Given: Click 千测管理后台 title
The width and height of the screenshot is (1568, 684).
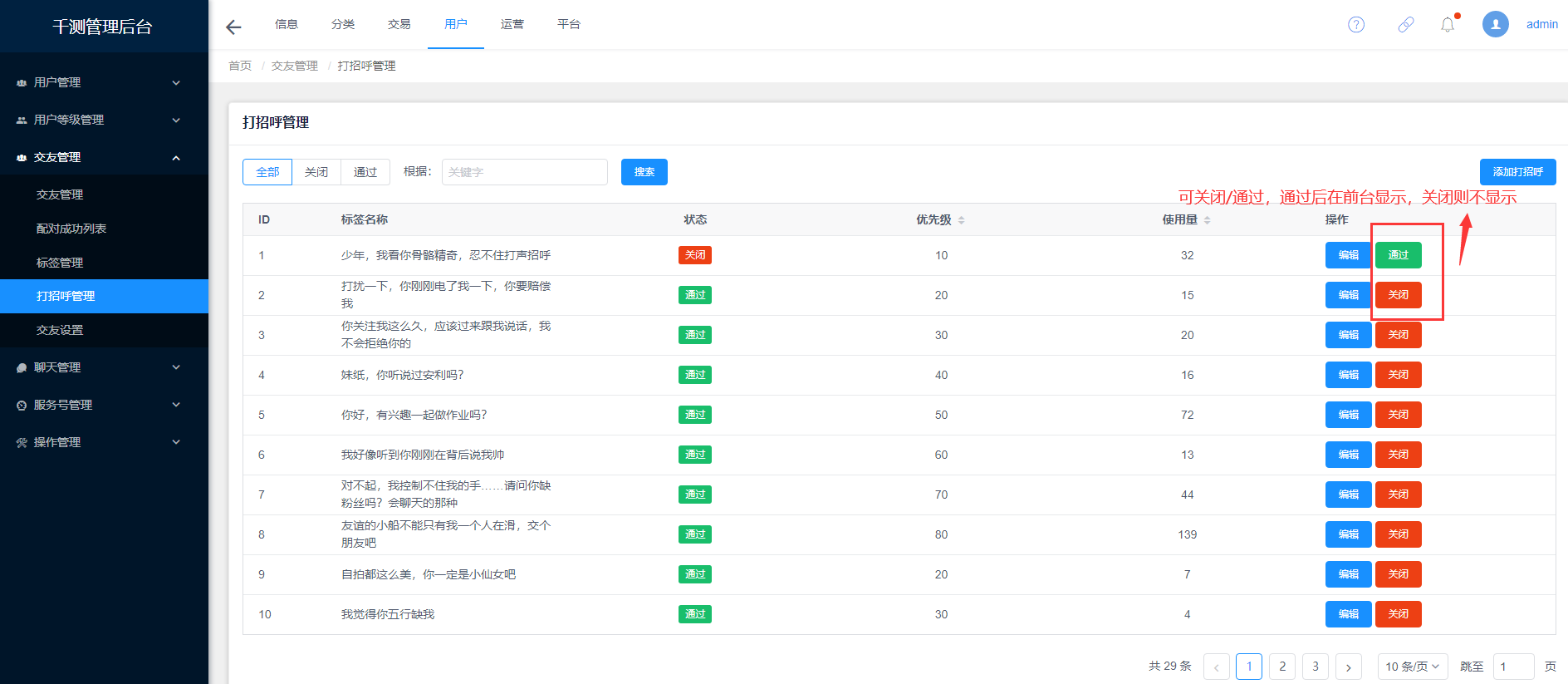Looking at the screenshot, I should click(x=103, y=27).
